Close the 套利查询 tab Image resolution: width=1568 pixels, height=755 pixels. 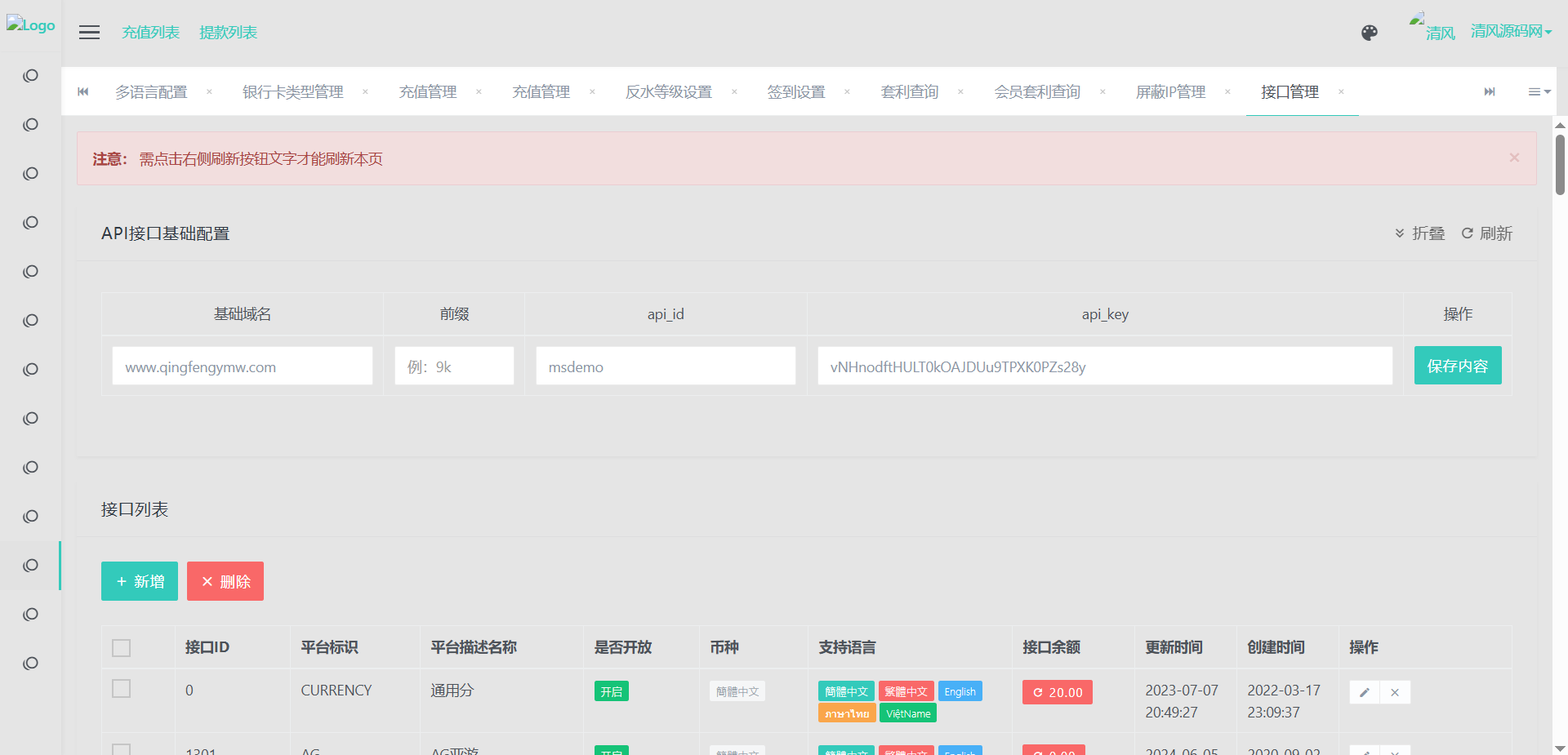(x=960, y=92)
